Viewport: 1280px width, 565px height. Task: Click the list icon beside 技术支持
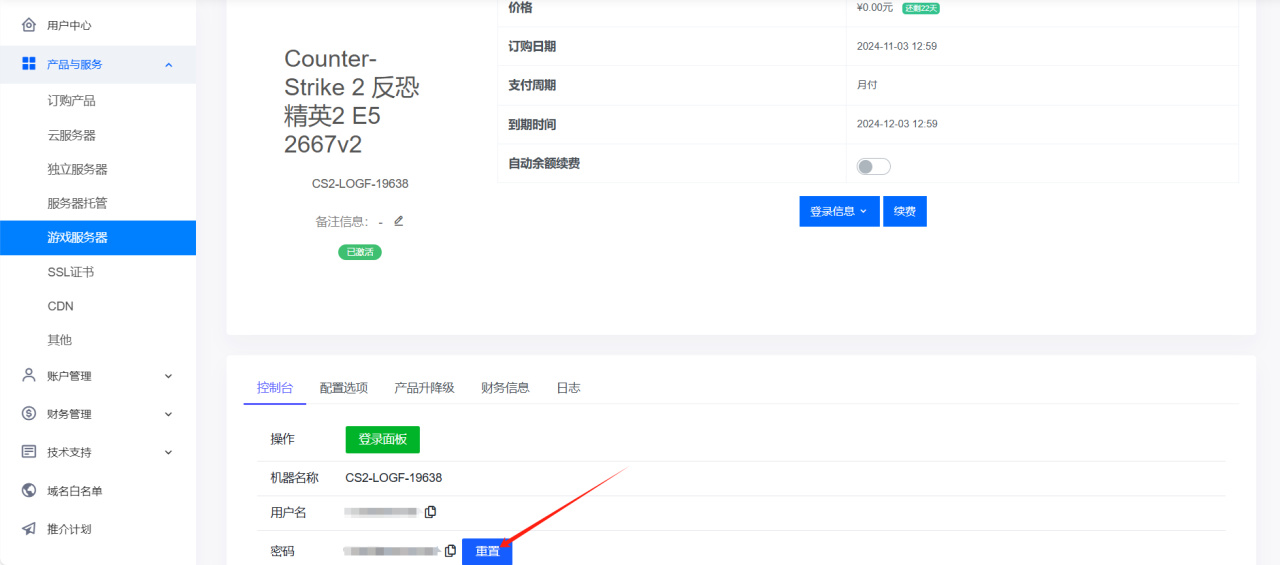(x=29, y=452)
